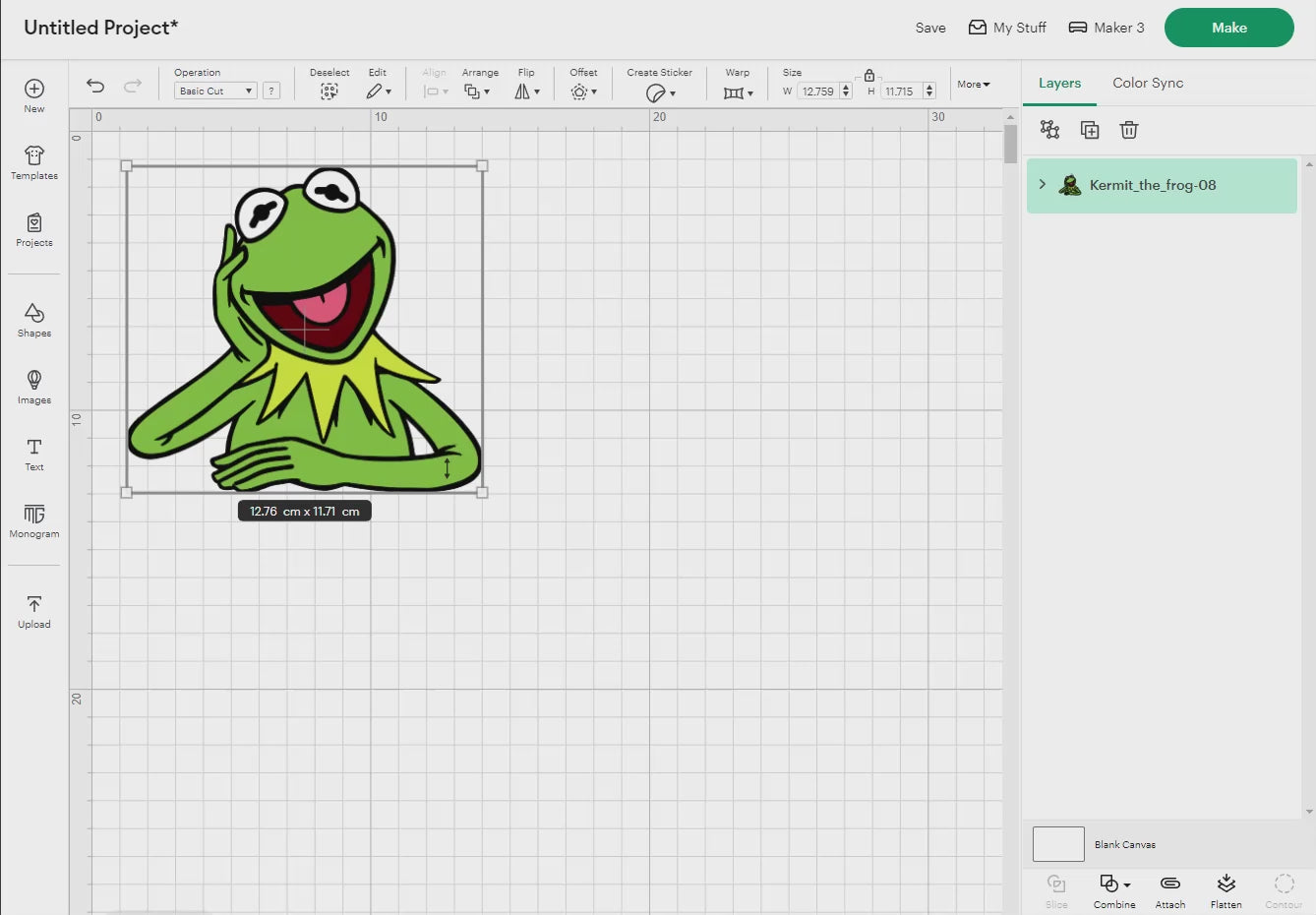The width and height of the screenshot is (1316, 915).
Task: Click the Delete layer trash icon
Action: 1129,130
